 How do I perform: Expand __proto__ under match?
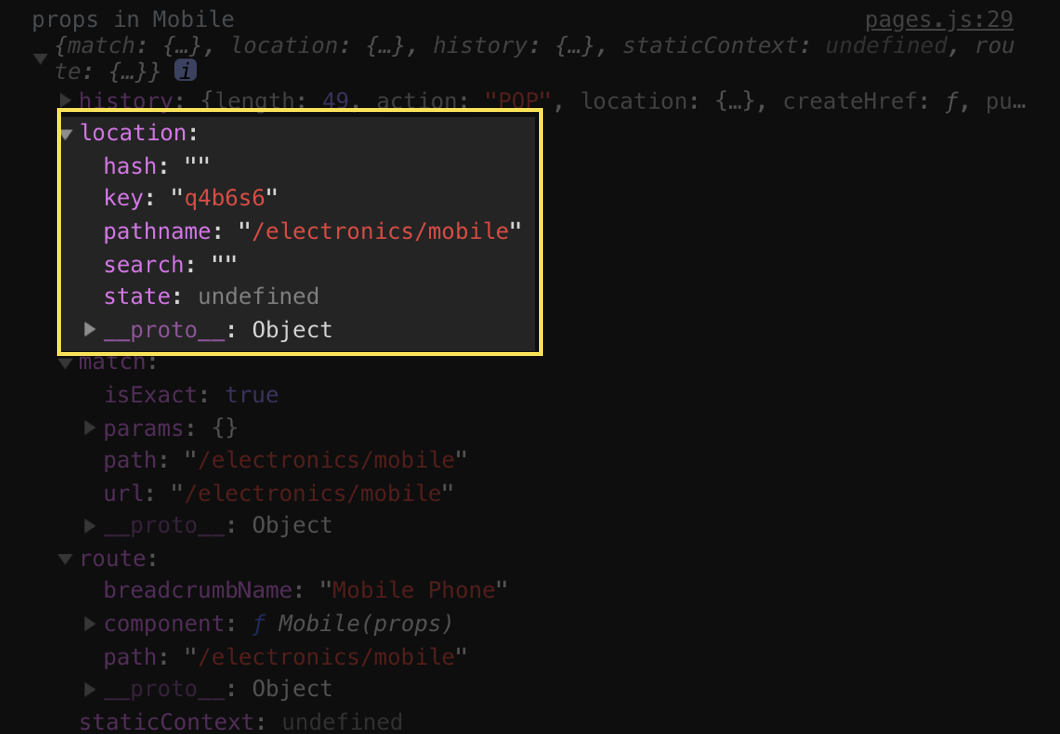pos(89,525)
